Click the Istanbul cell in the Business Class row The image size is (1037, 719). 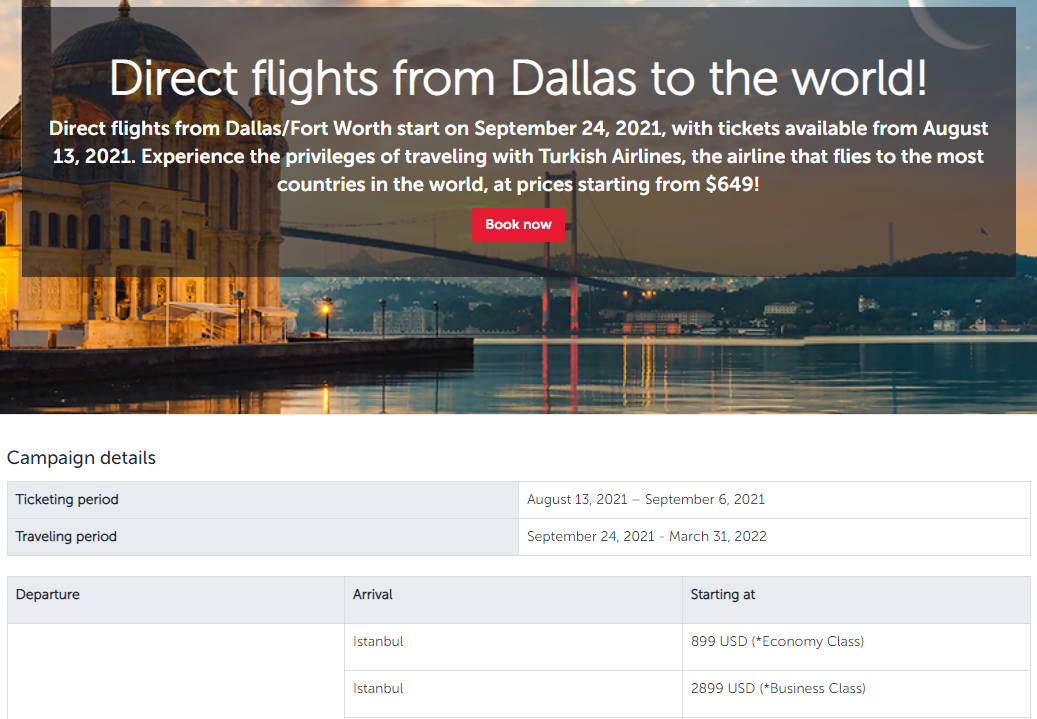(513, 694)
